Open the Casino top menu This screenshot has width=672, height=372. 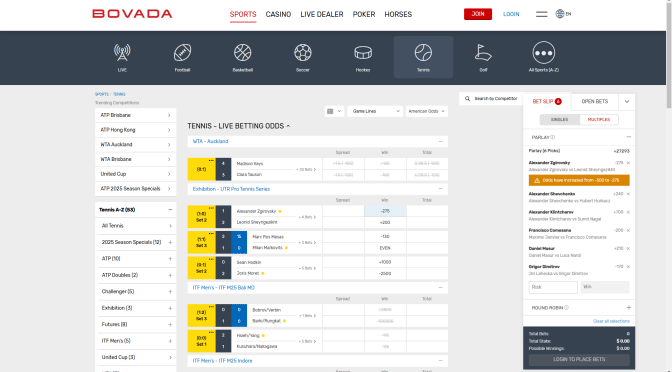click(x=278, y=15)
